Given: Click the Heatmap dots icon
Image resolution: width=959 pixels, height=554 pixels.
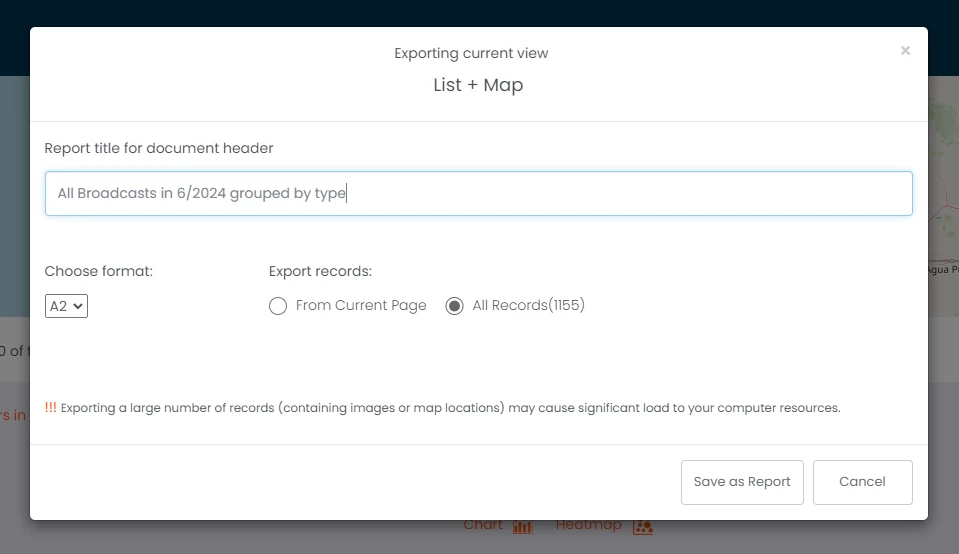Looking at the screenshot, I should 644,526.
